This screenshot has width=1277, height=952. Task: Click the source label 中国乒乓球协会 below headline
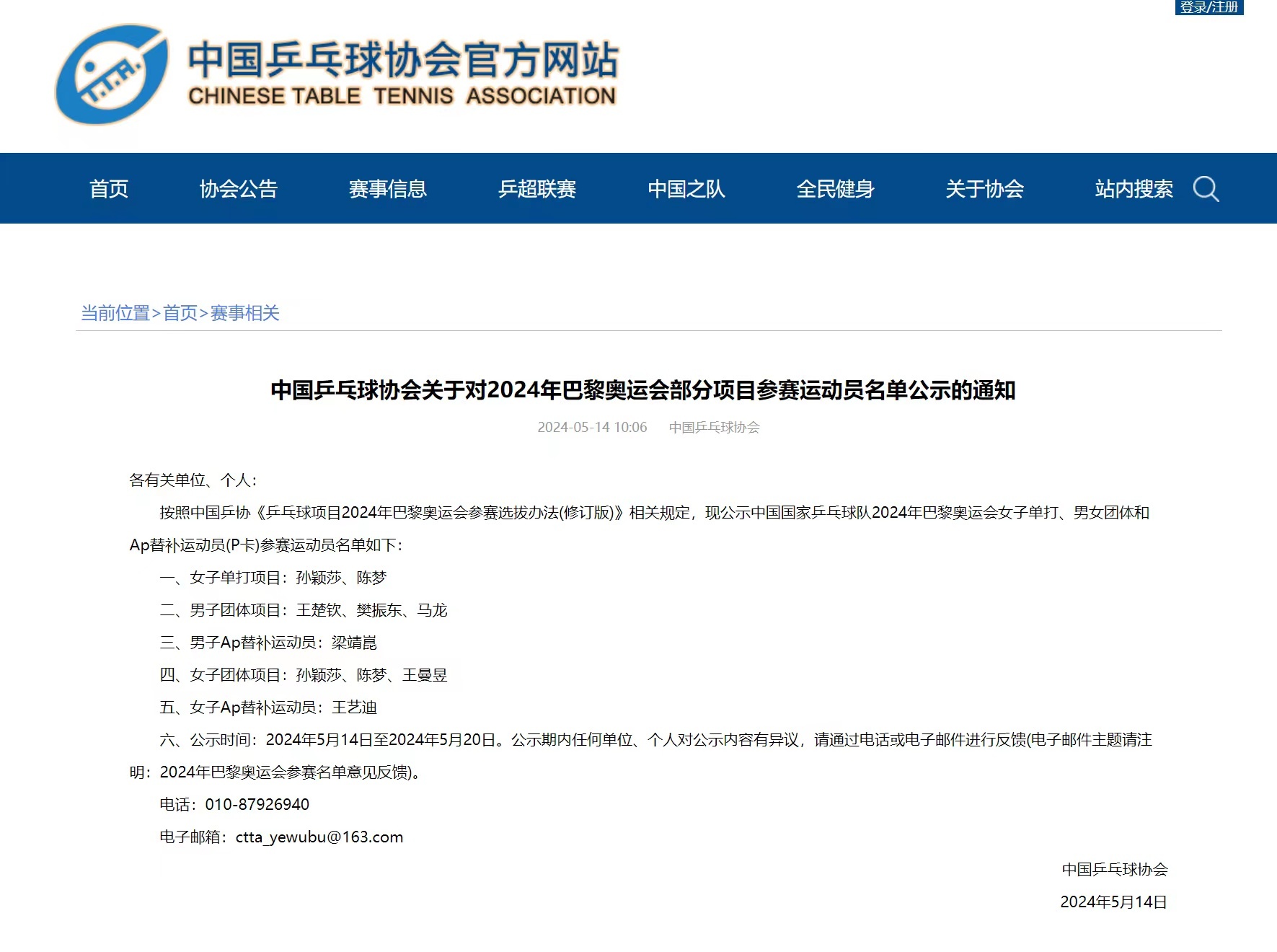[x=715, y=427]
